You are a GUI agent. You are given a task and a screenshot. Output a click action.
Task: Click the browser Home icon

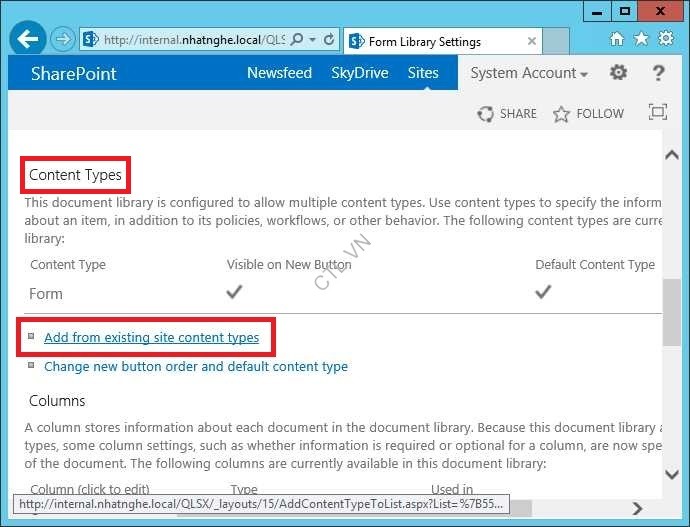point(617,39)
